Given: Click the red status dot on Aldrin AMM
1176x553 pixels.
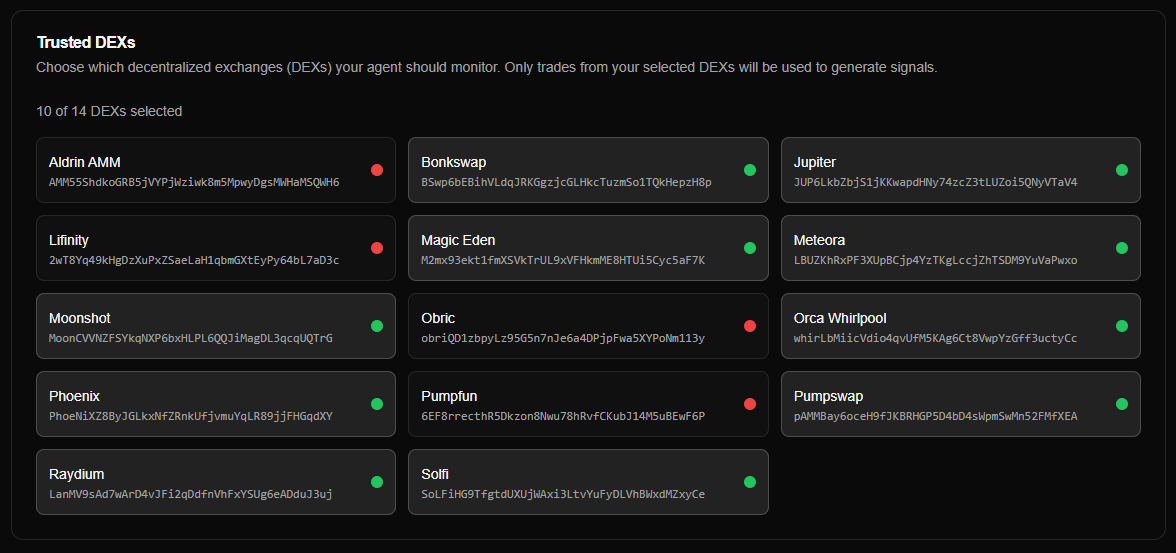Looking at the screenshot, I should click(377, 170).
